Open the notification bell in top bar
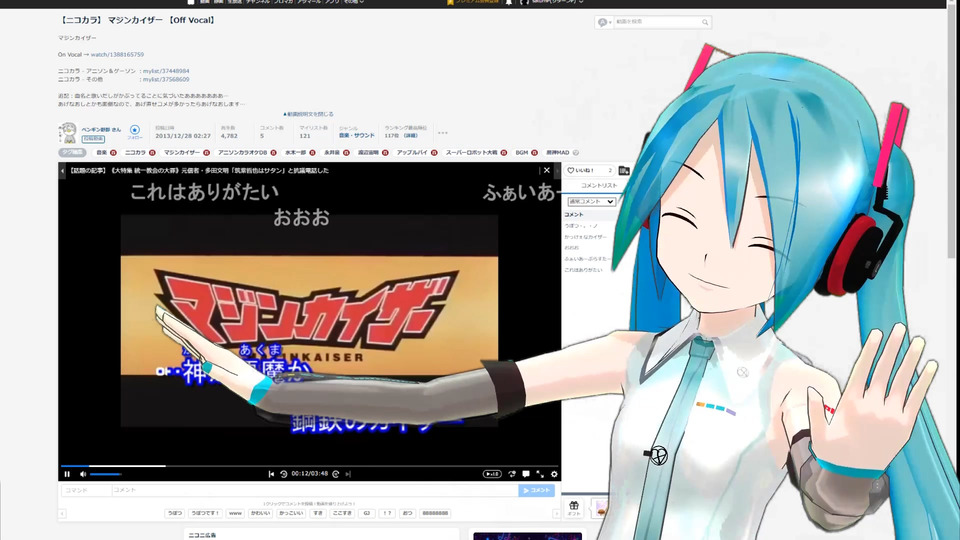960x540 pixels. click(x=508, y=2)
